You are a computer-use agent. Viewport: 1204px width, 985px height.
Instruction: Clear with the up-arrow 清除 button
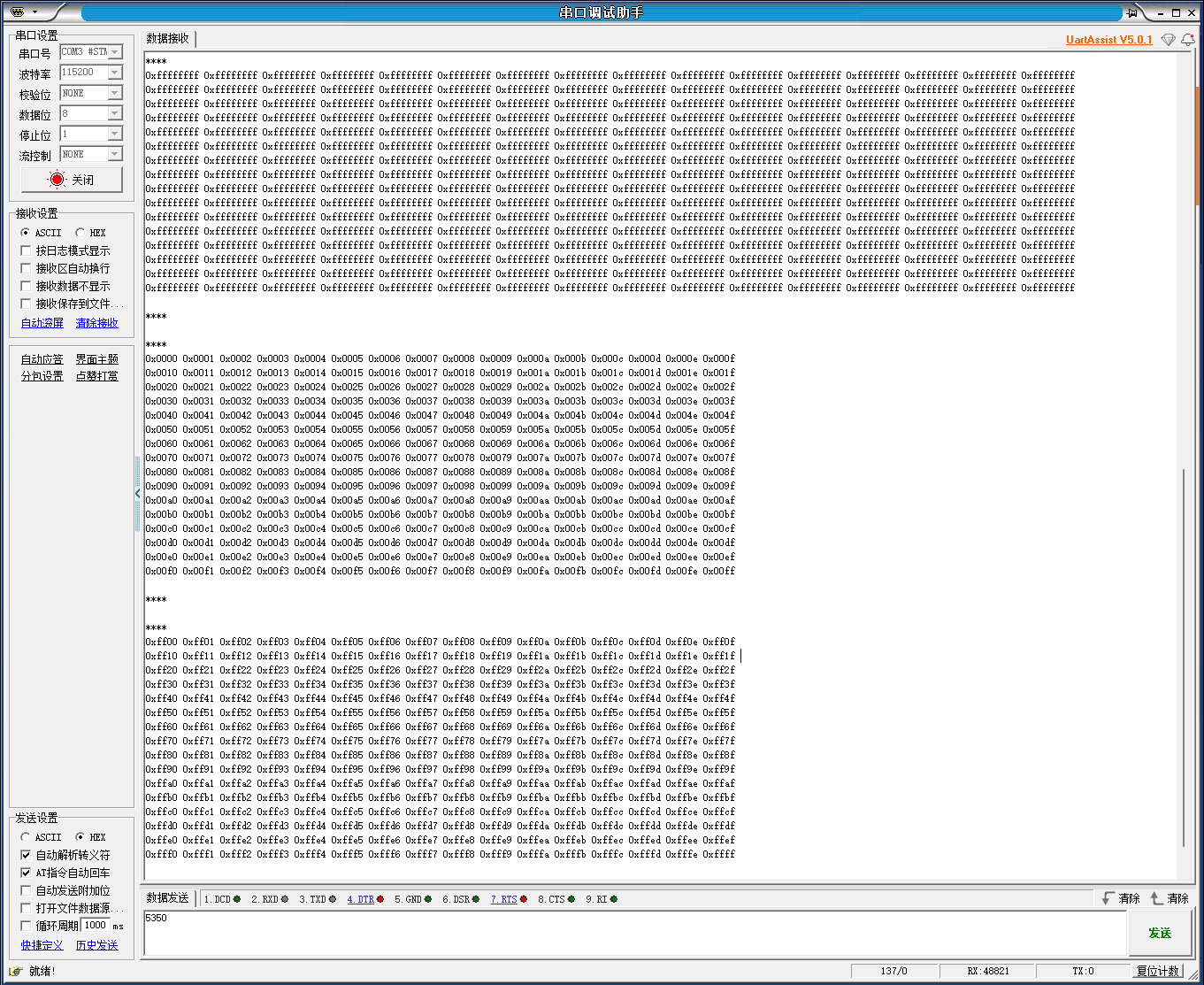point(1169,898)
